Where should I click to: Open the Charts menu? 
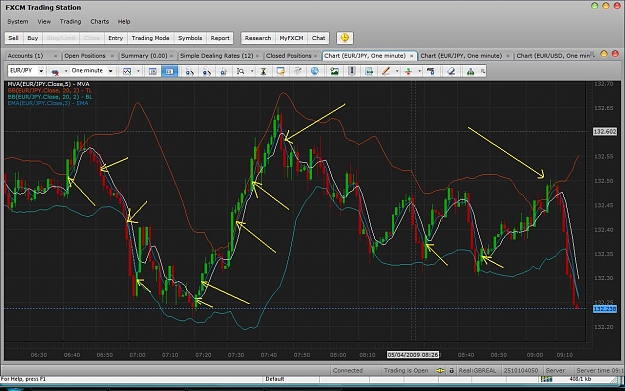[99, 22]
